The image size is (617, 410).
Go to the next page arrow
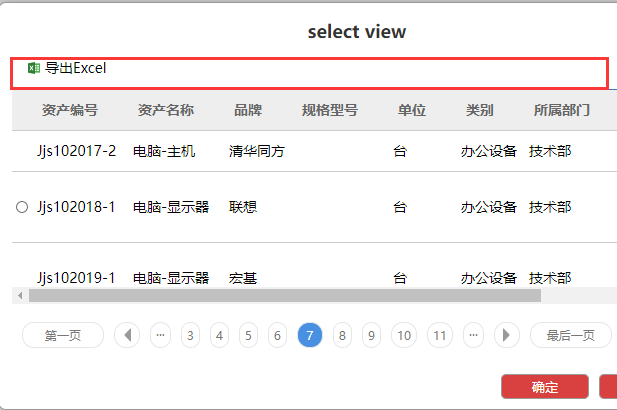pos(507,335)
